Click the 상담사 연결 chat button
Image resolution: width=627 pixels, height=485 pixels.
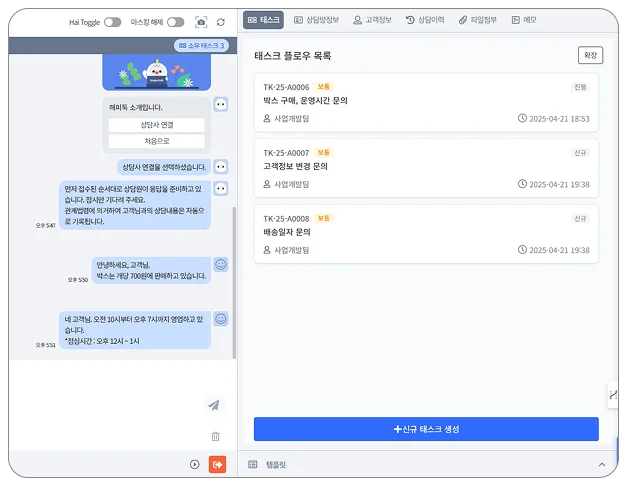157,125
